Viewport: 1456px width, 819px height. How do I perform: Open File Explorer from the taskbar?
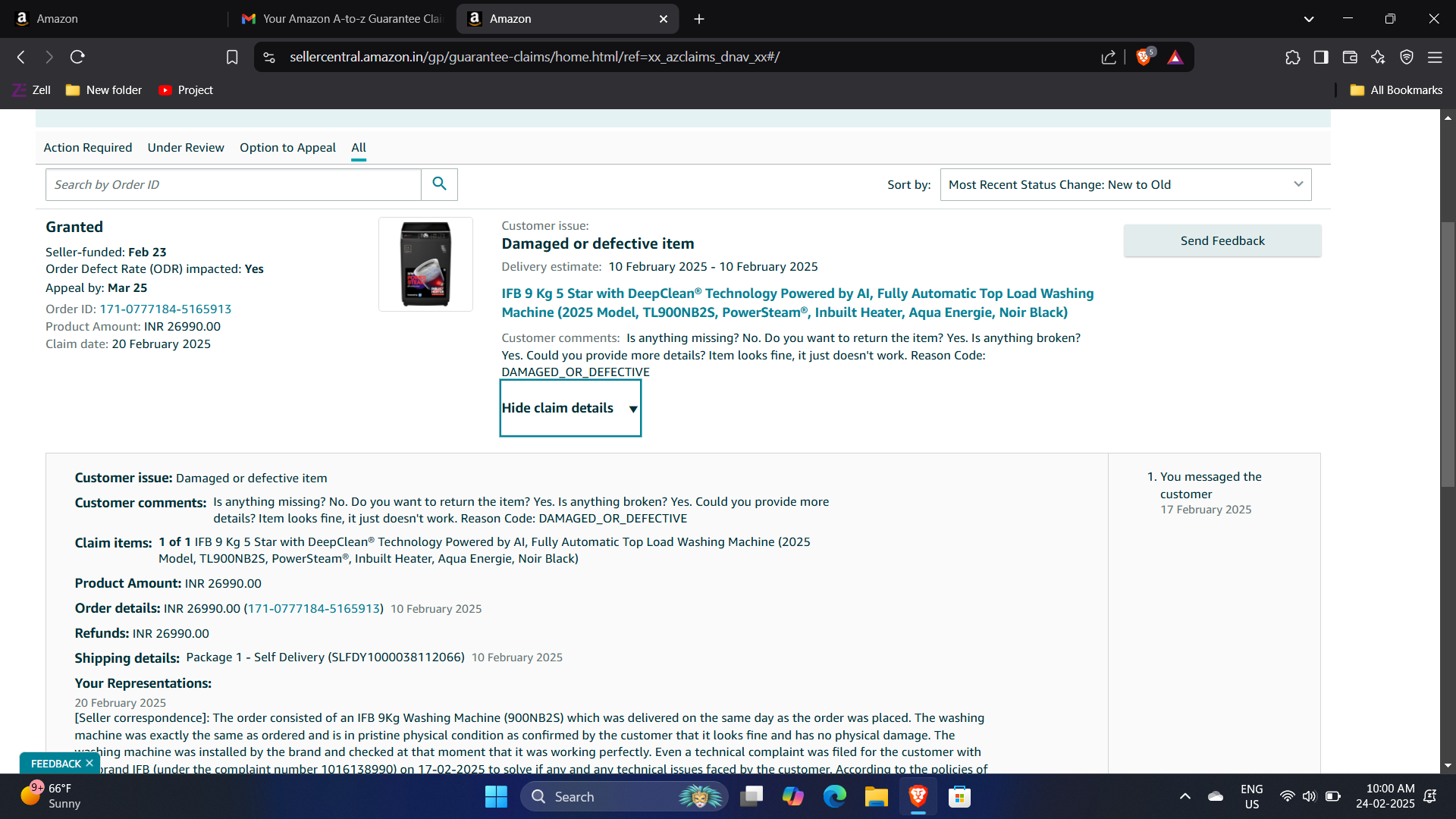877,797
